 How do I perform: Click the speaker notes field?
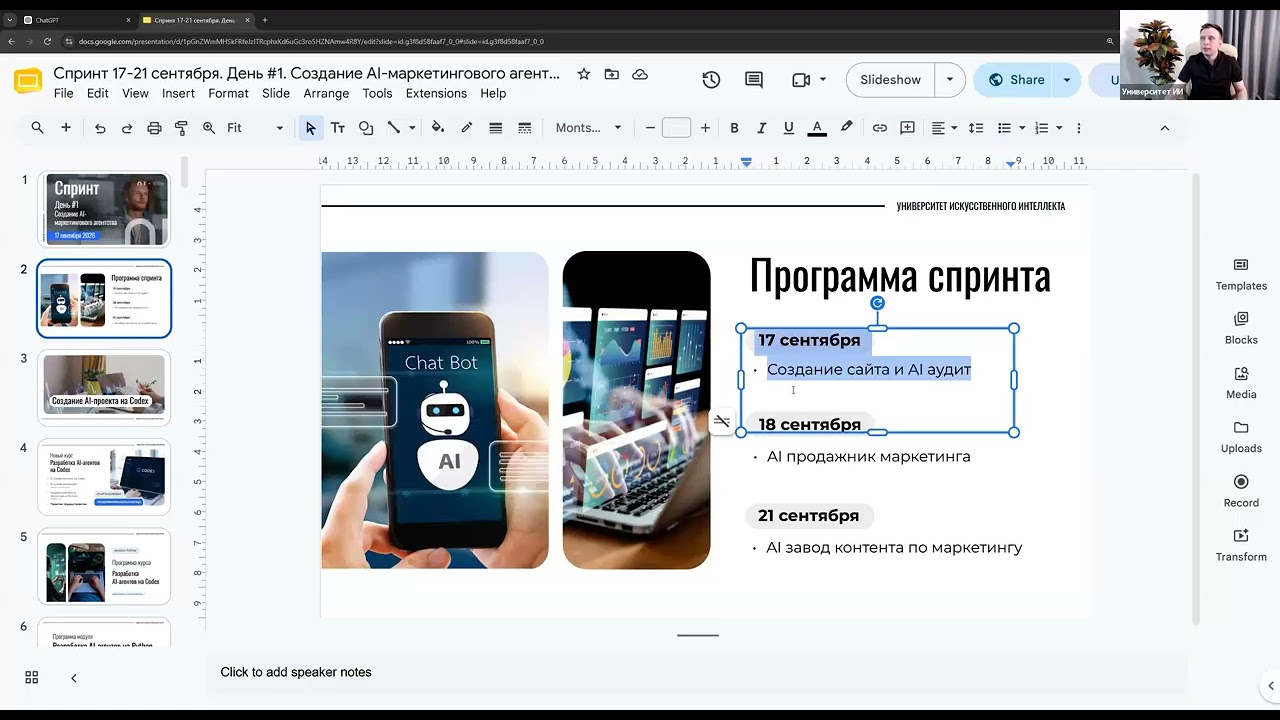pos(697,672)
